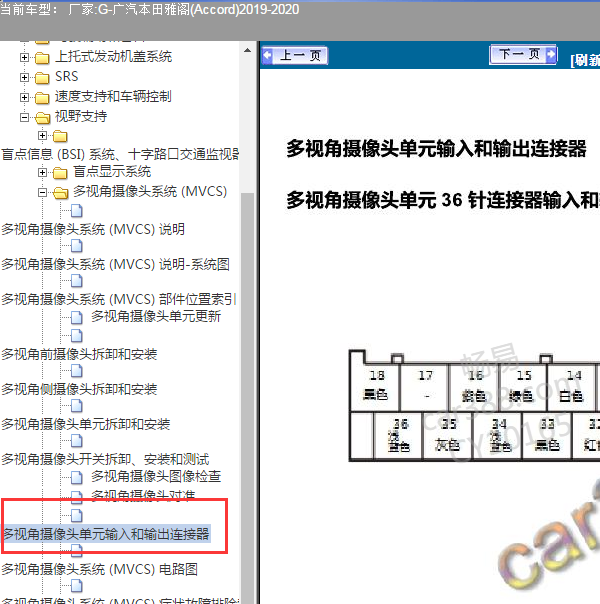
Task: Open 多视角摄像头单元拆卸和安装 page
Action: (85, 424)
